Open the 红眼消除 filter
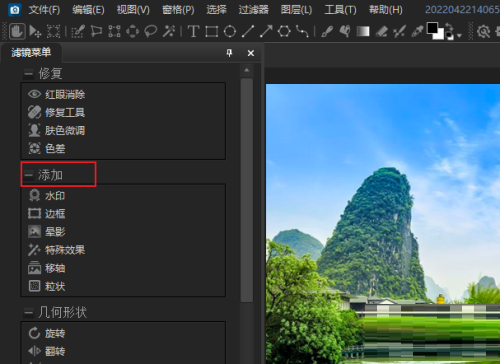 tap(56, 94)
